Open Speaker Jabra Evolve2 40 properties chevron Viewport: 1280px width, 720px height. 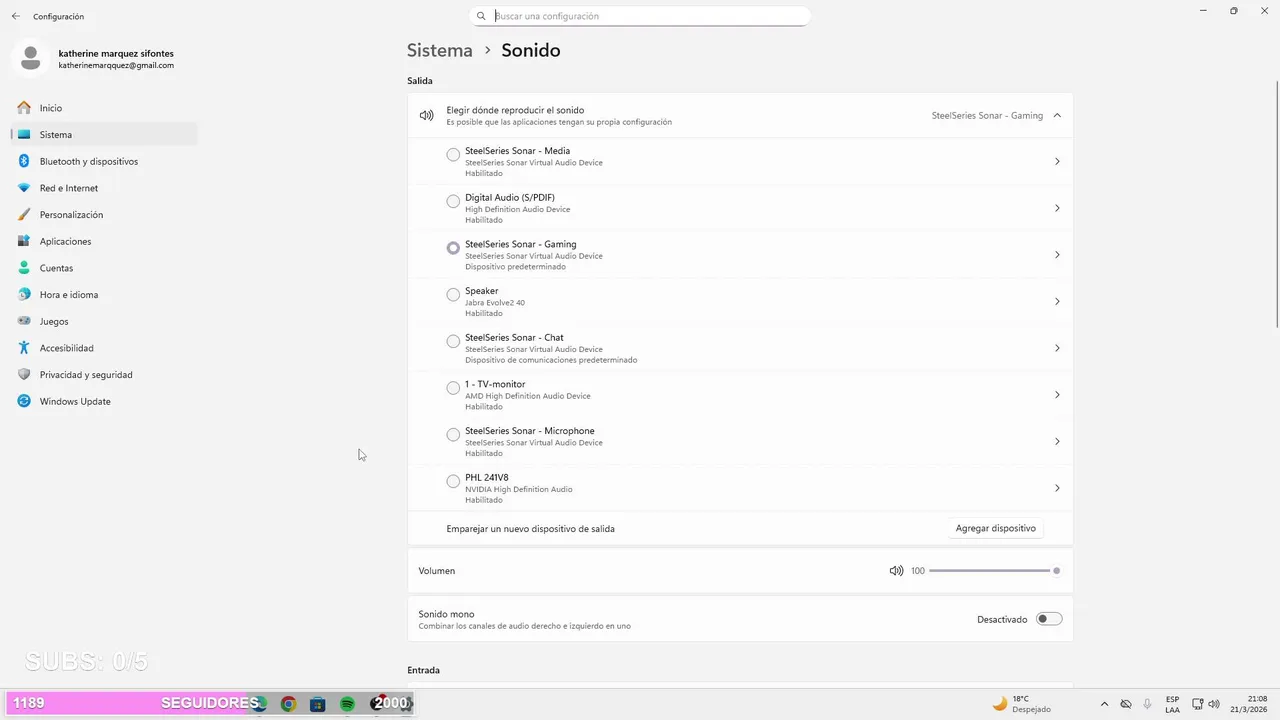[x=1057, y=302]
